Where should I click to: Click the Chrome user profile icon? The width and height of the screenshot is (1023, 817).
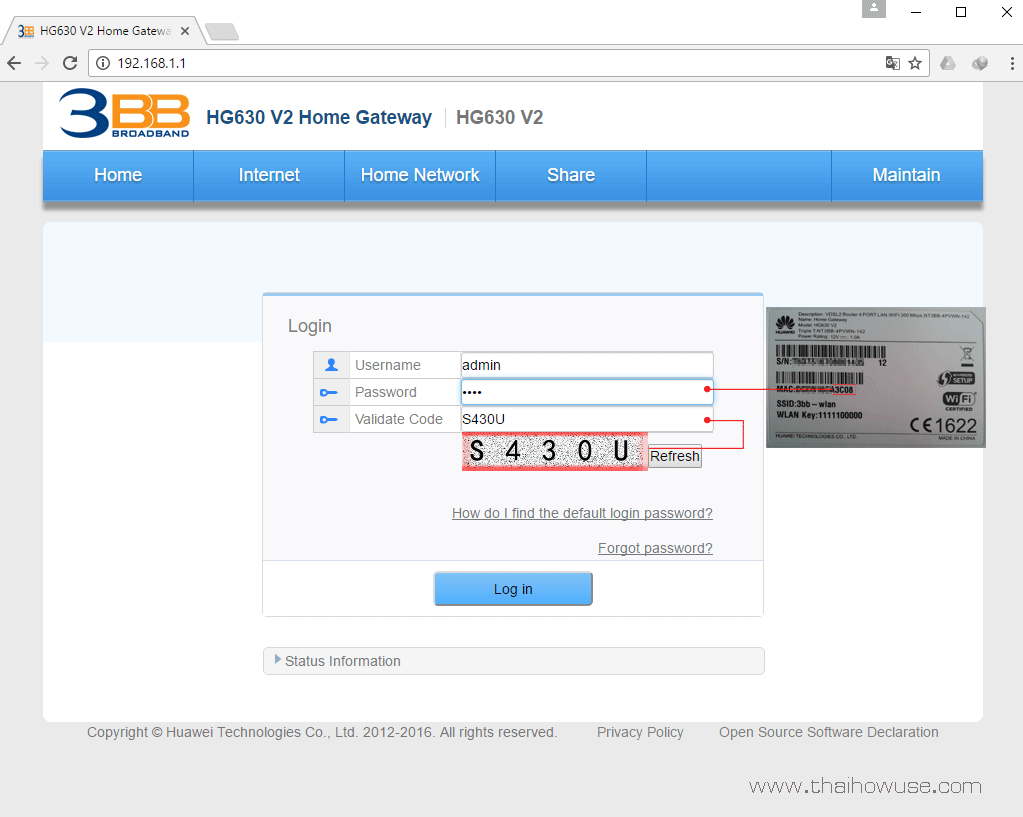click(874, 8)
